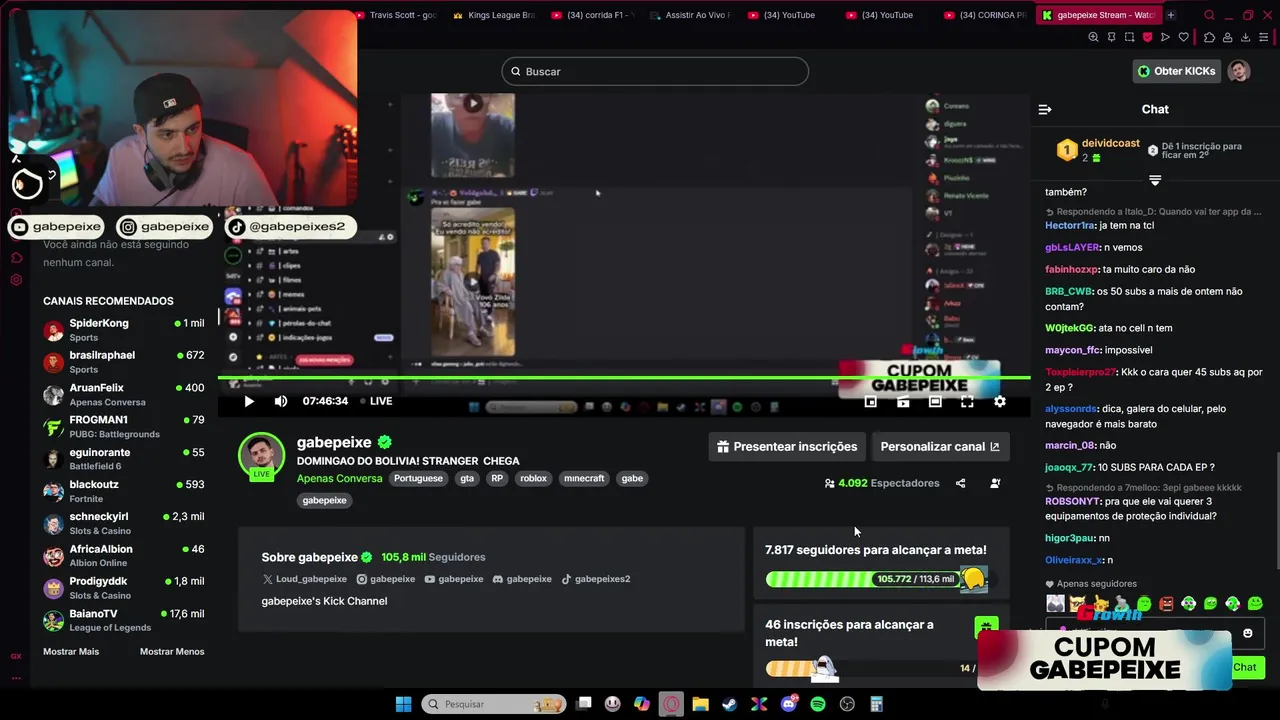Image resolution: width=1280 pixels, height=720 pixels.
Task: Share the stream with the share icon
Action: click(960, 483)
